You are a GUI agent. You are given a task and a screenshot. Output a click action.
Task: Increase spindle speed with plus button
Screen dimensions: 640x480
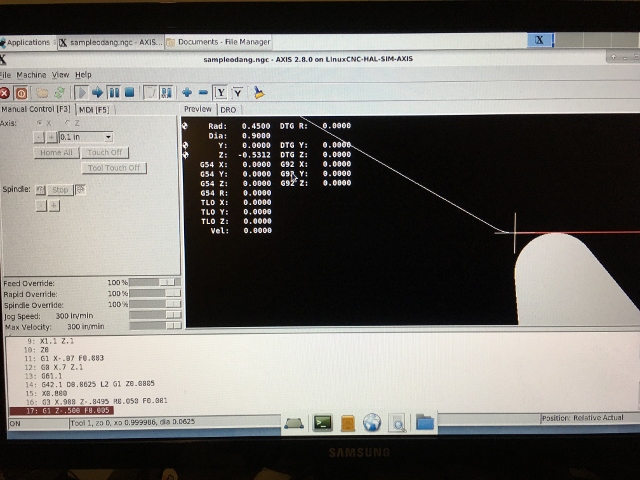[x=54, y=205]
